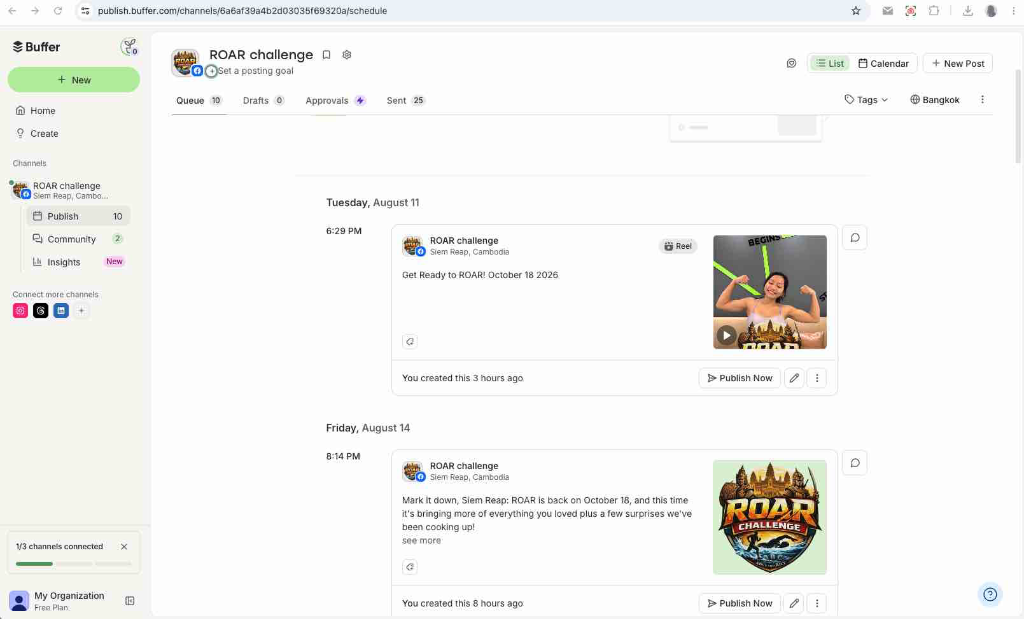Expand see more on August 14 post

pos(421,541)
